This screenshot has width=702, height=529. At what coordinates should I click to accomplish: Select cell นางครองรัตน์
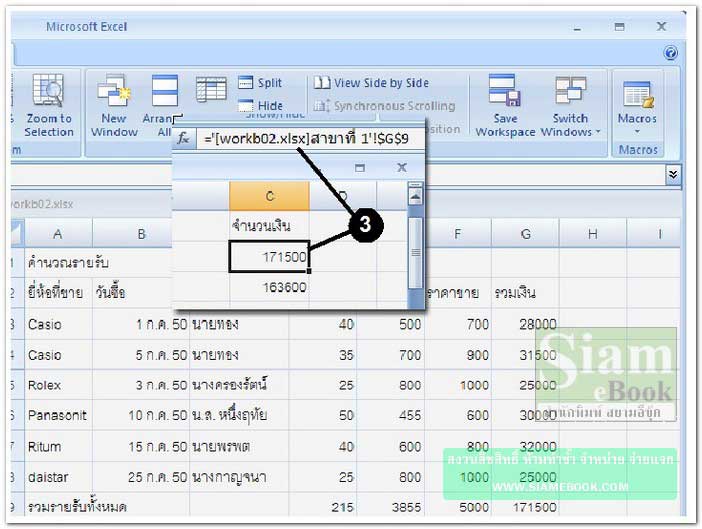(x=239, y=385)
